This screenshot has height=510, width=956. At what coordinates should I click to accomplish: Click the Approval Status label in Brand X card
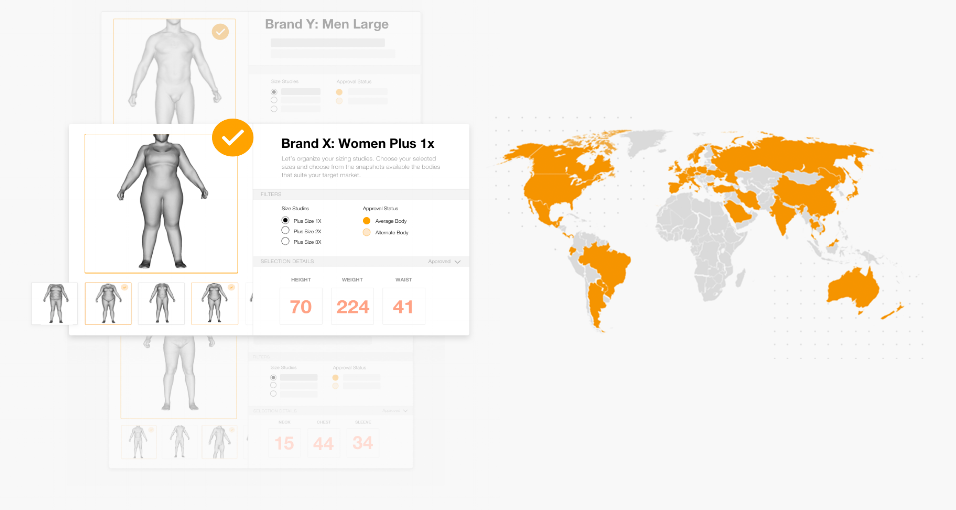(x=380, y=209)
